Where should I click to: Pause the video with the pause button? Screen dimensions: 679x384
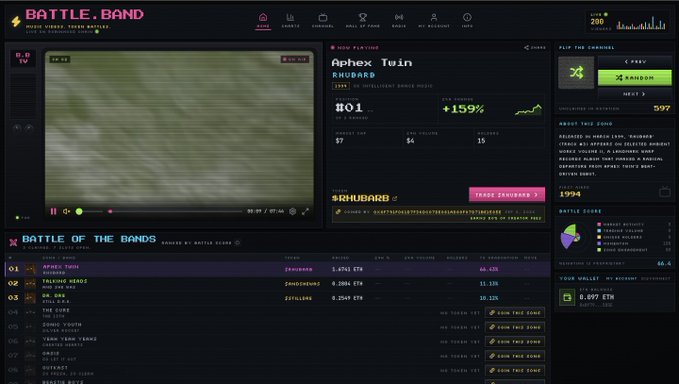point(54,211)
